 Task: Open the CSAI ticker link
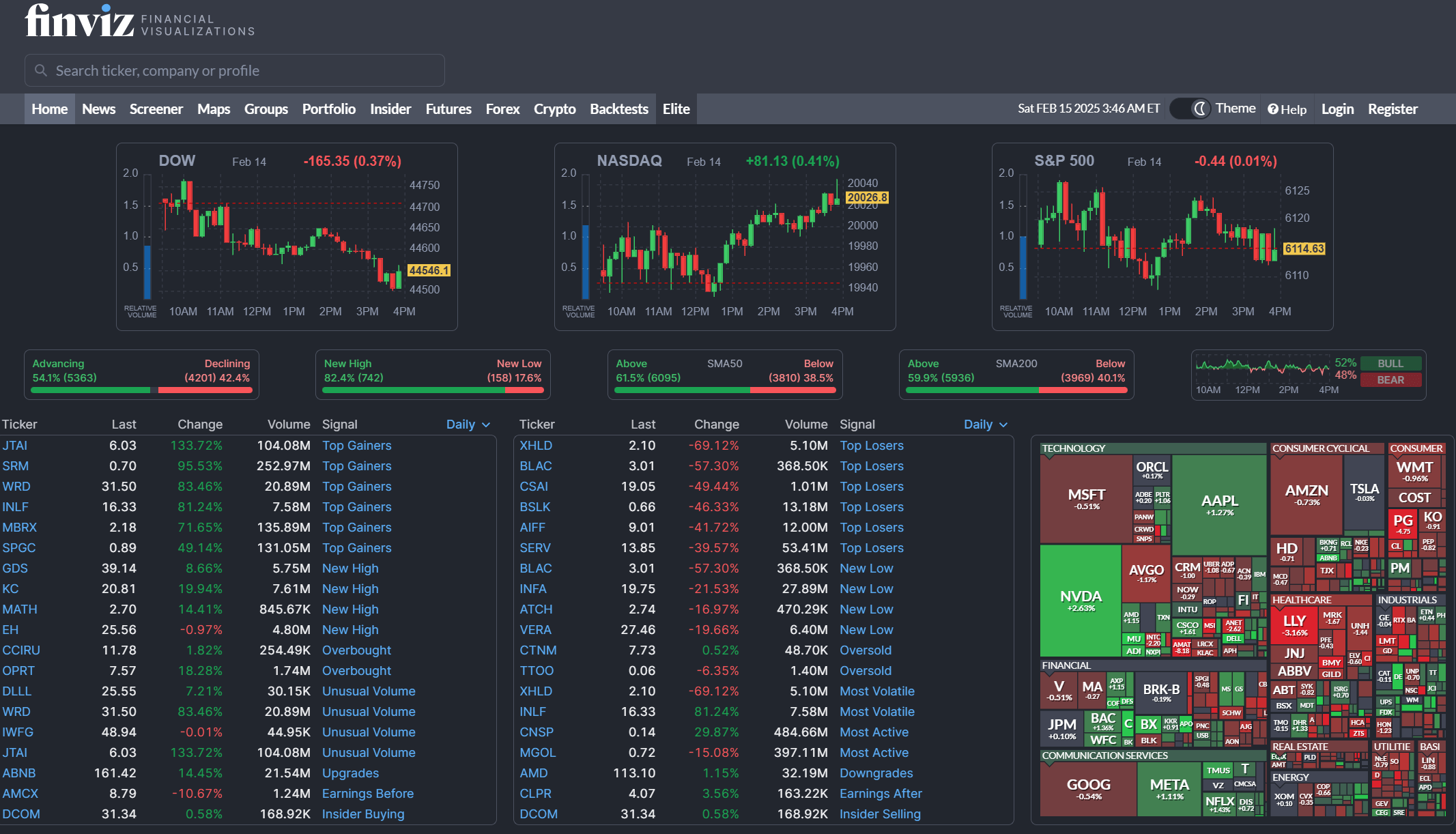(x=534, y=487)
